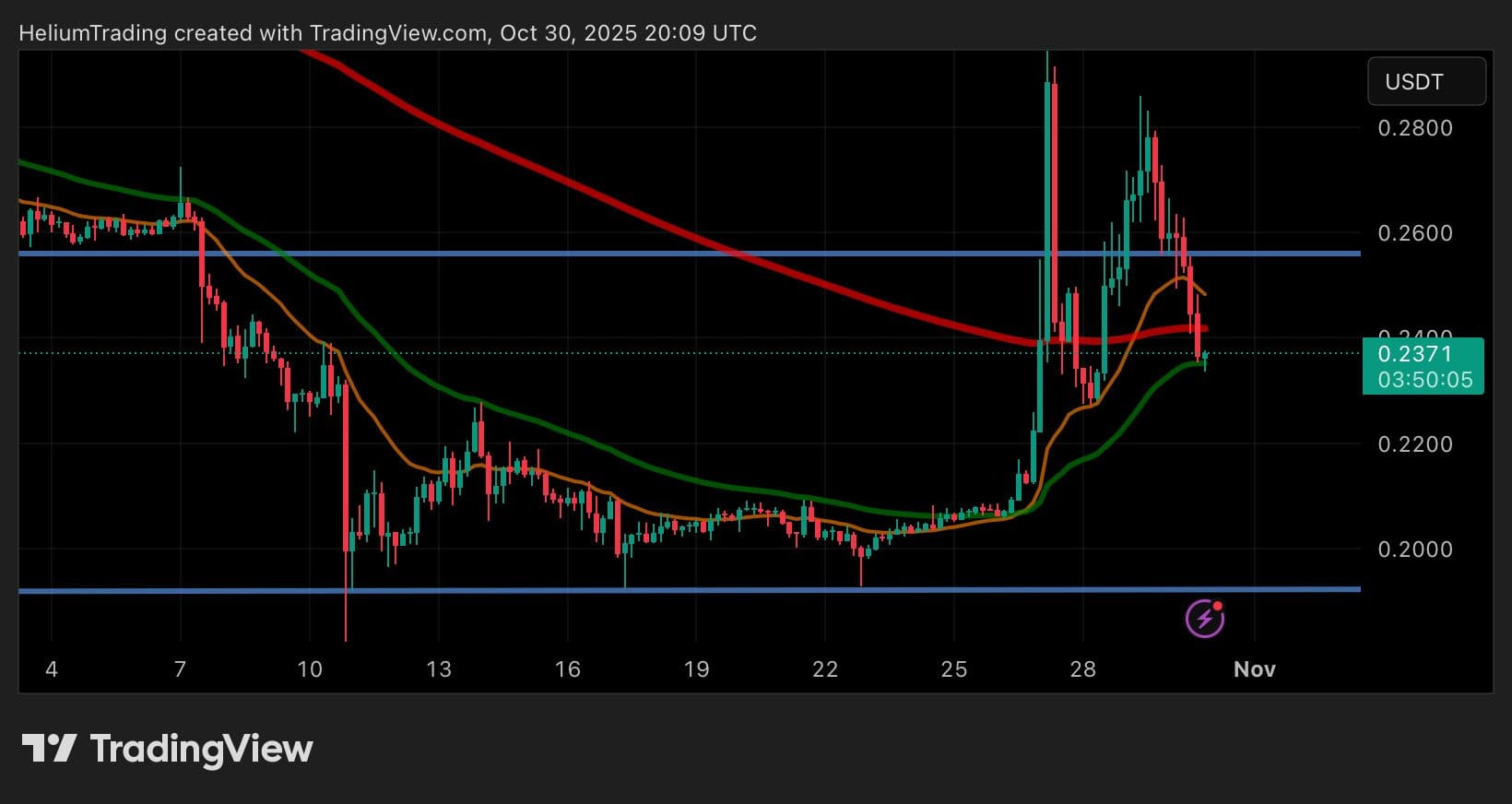The width and height of the screenshot is (1512, 804).
Task: Click the Nov label on time axis
Action: [1254, 669]
